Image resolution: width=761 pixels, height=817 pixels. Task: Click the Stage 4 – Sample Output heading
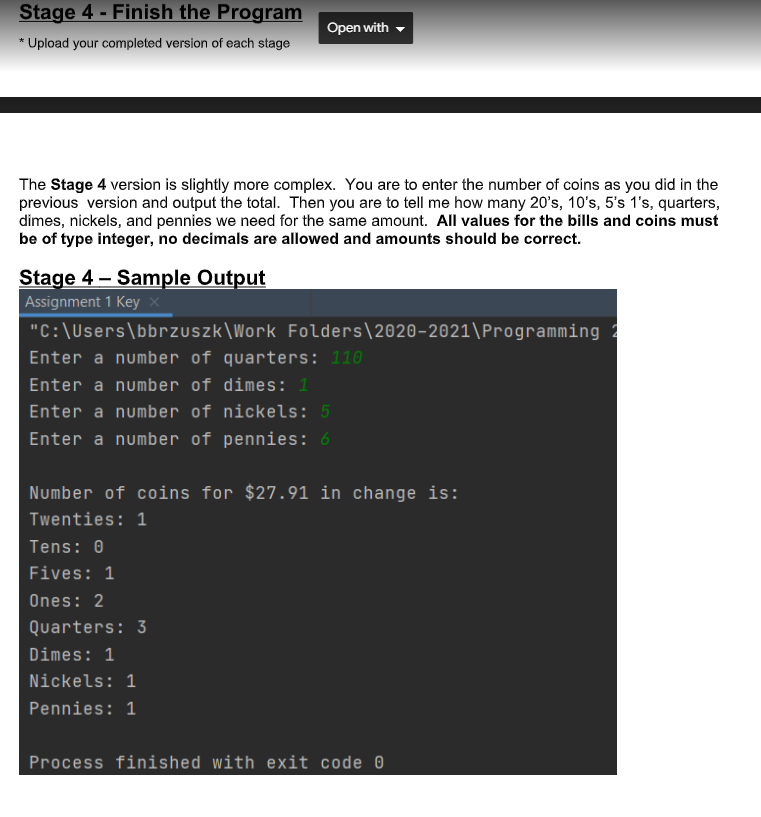142,278
